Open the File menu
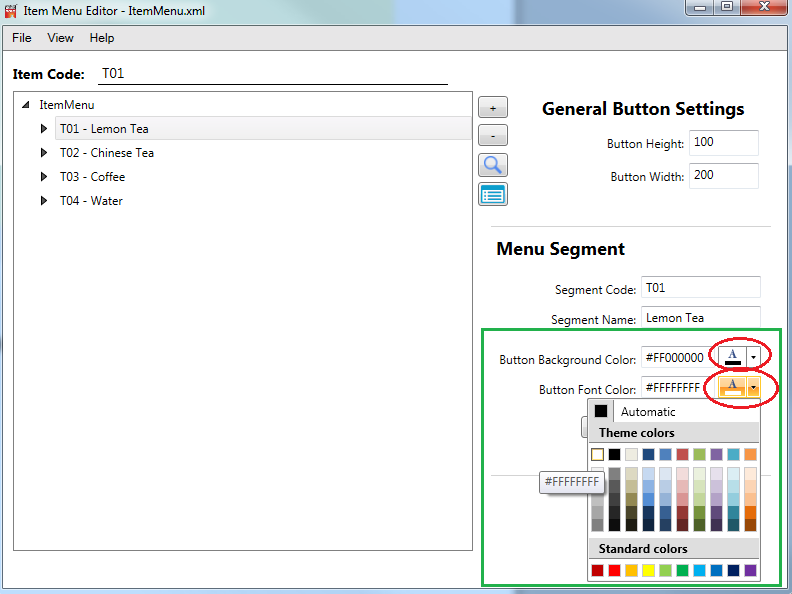Image resolution: width=792 pixels, height=594 pixels. click(22, 38)
